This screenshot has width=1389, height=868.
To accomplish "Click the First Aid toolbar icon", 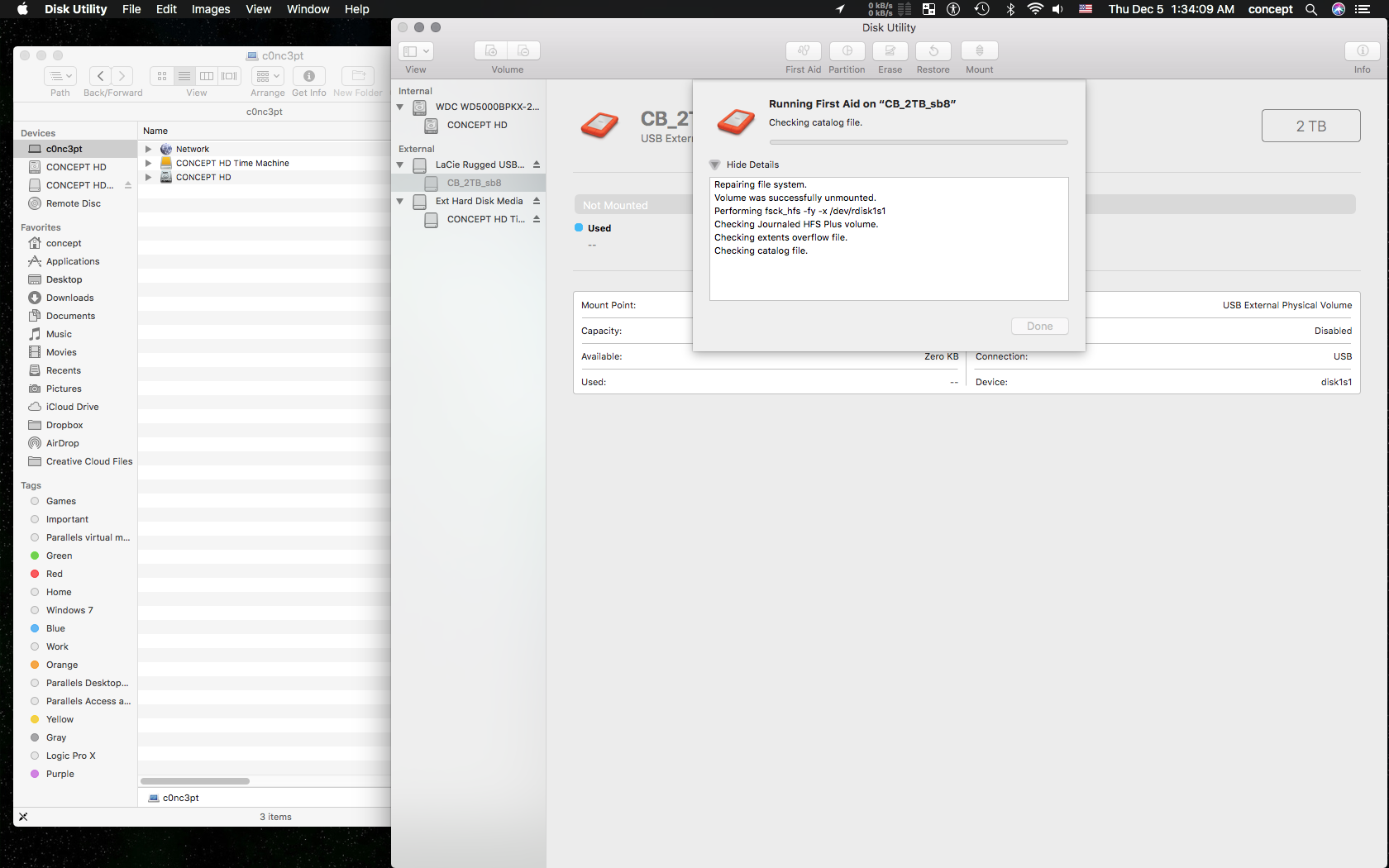I will pos(804,51).
